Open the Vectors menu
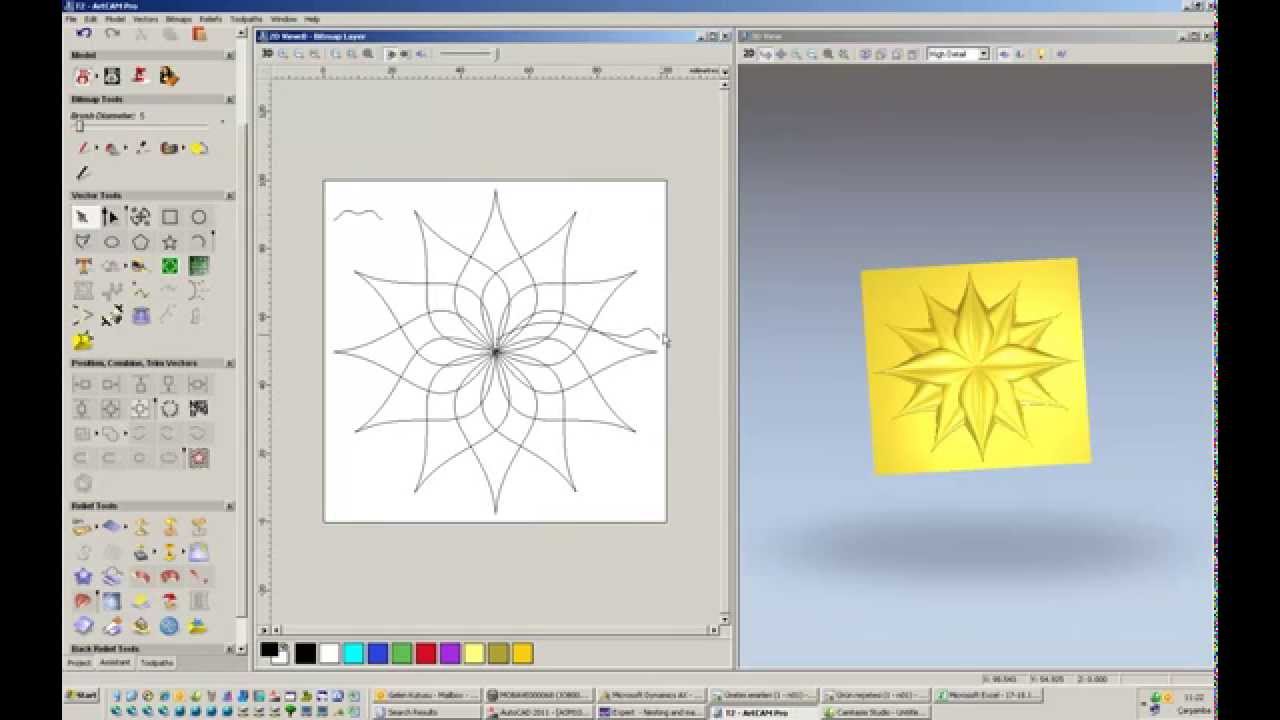The image size is (1280, 720). 145,19
